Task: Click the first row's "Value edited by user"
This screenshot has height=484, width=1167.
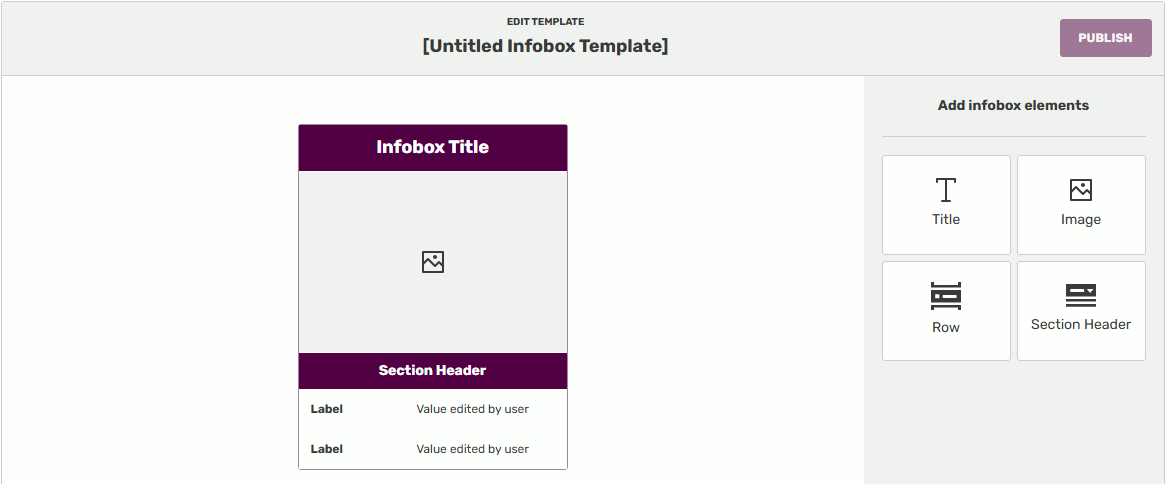Action: (x=473, y=409)
